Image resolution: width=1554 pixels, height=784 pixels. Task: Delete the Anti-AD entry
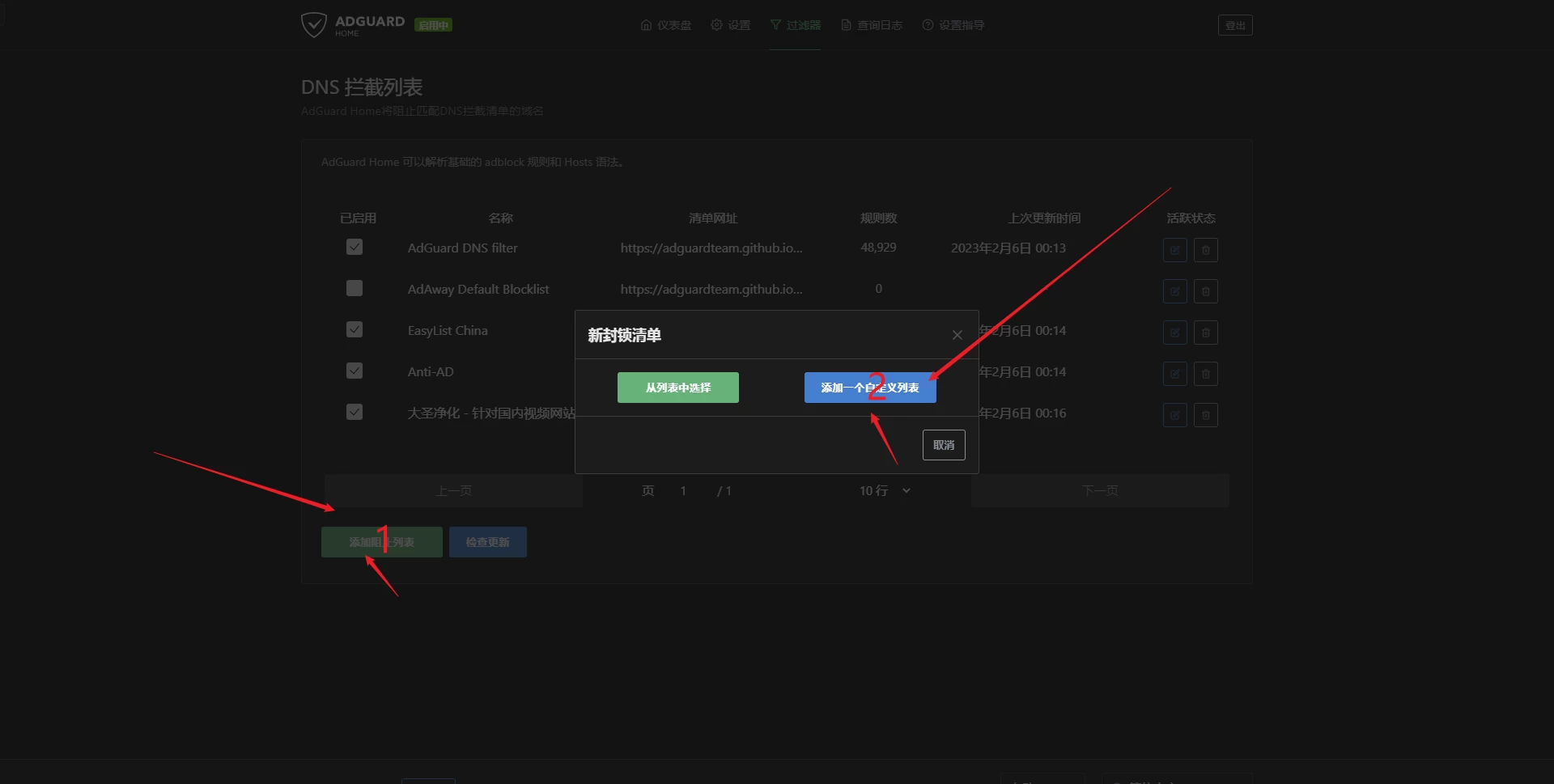click(1206, 374)
